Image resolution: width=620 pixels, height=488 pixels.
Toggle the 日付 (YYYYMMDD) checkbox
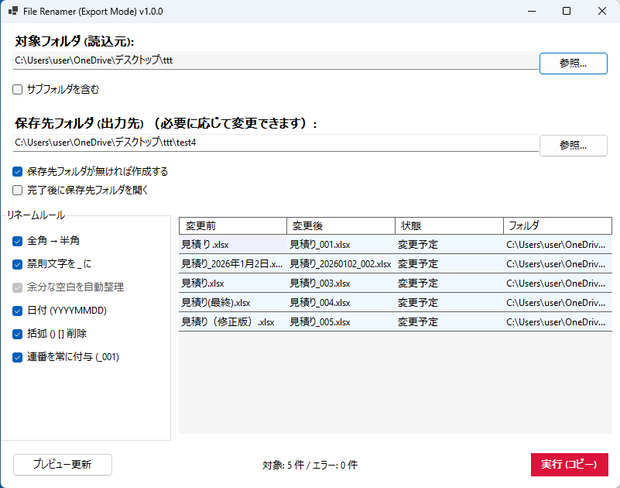tap(17, 310)
